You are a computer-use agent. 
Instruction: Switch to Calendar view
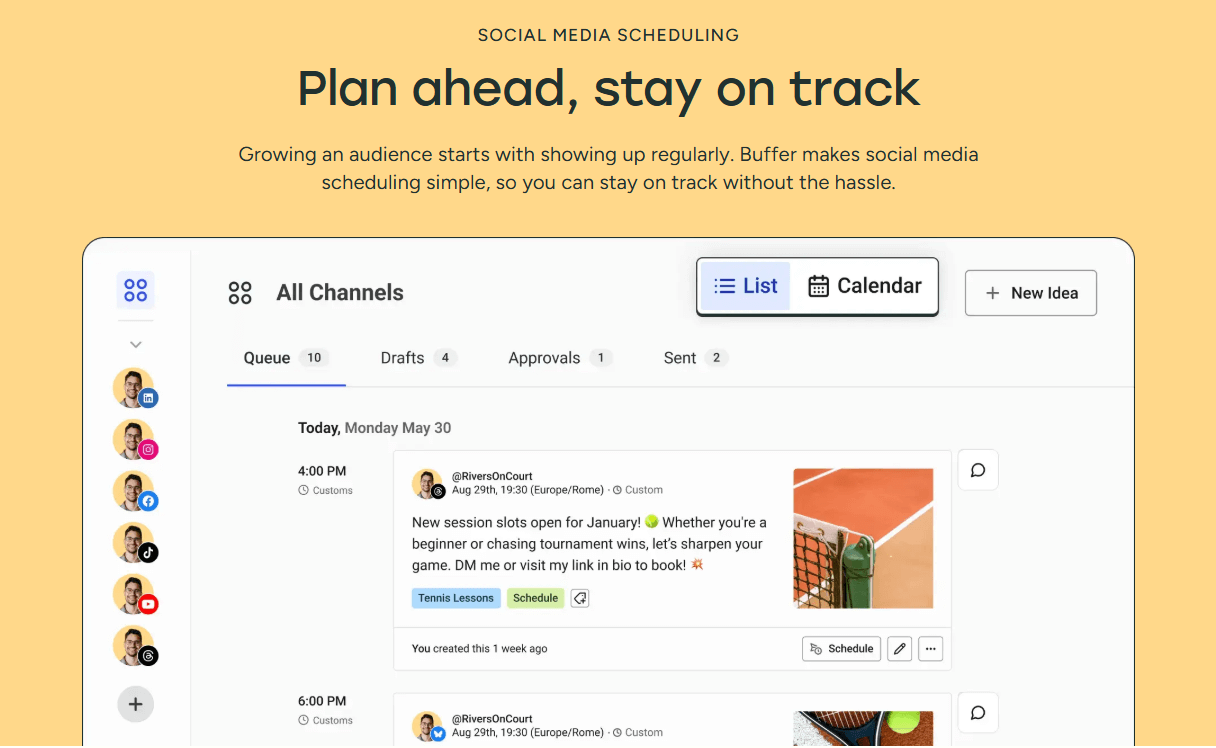(865, 286)
